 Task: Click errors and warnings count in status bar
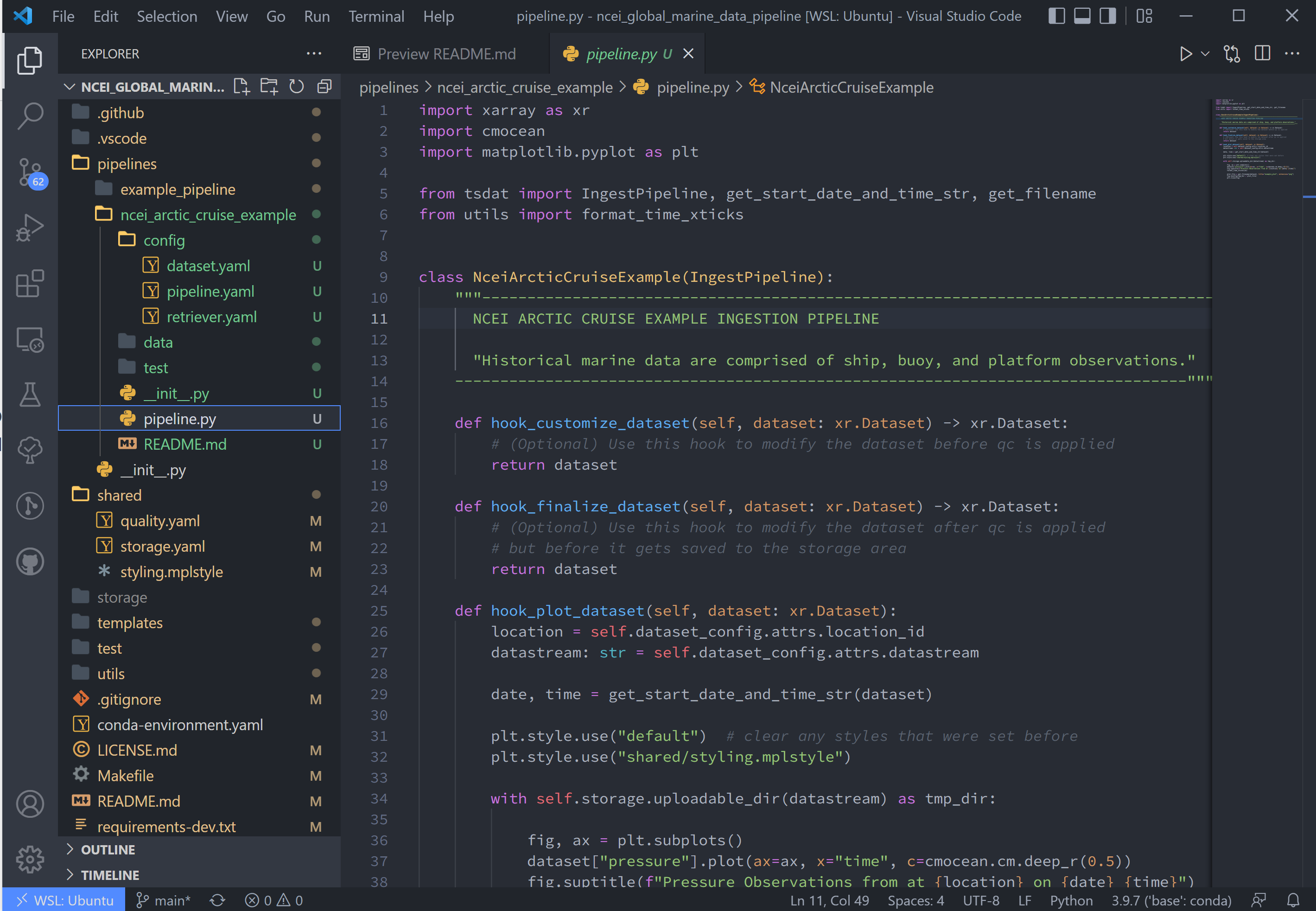[x=274, y=901]
